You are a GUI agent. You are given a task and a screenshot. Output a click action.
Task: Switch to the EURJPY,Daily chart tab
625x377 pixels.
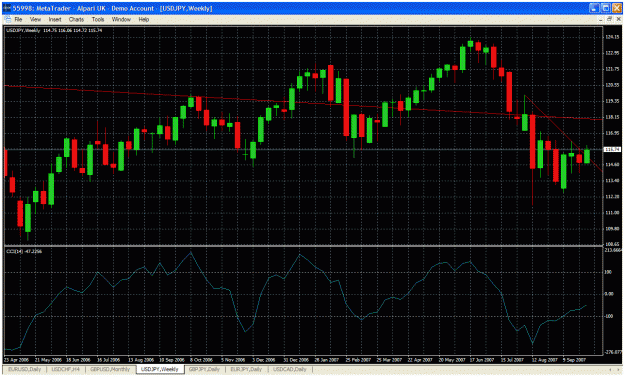click(x=246, y=369)
